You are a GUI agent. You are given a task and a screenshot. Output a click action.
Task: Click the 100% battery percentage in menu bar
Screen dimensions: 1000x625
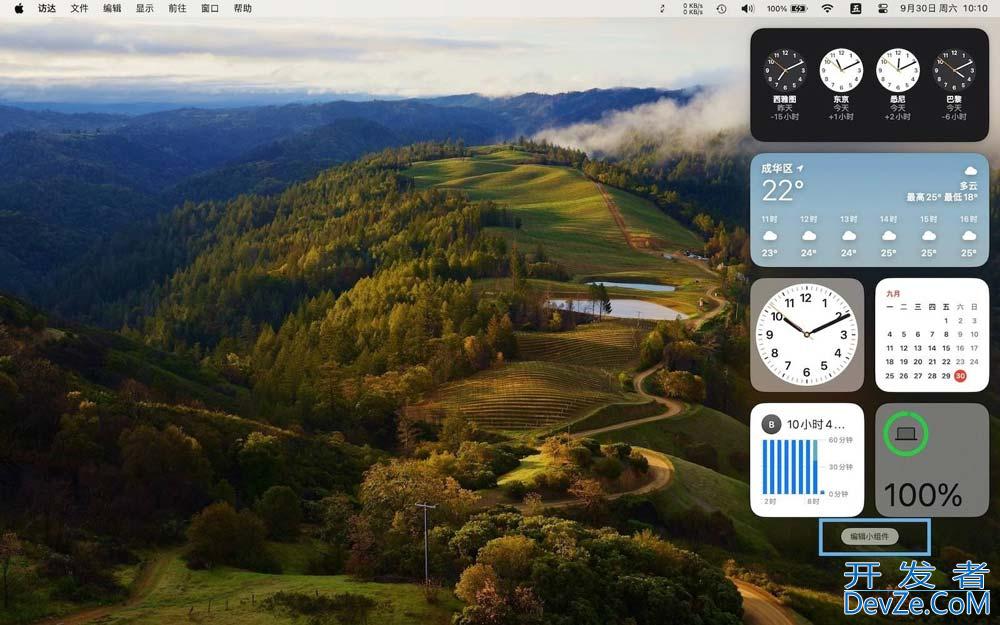coord(777,8)
